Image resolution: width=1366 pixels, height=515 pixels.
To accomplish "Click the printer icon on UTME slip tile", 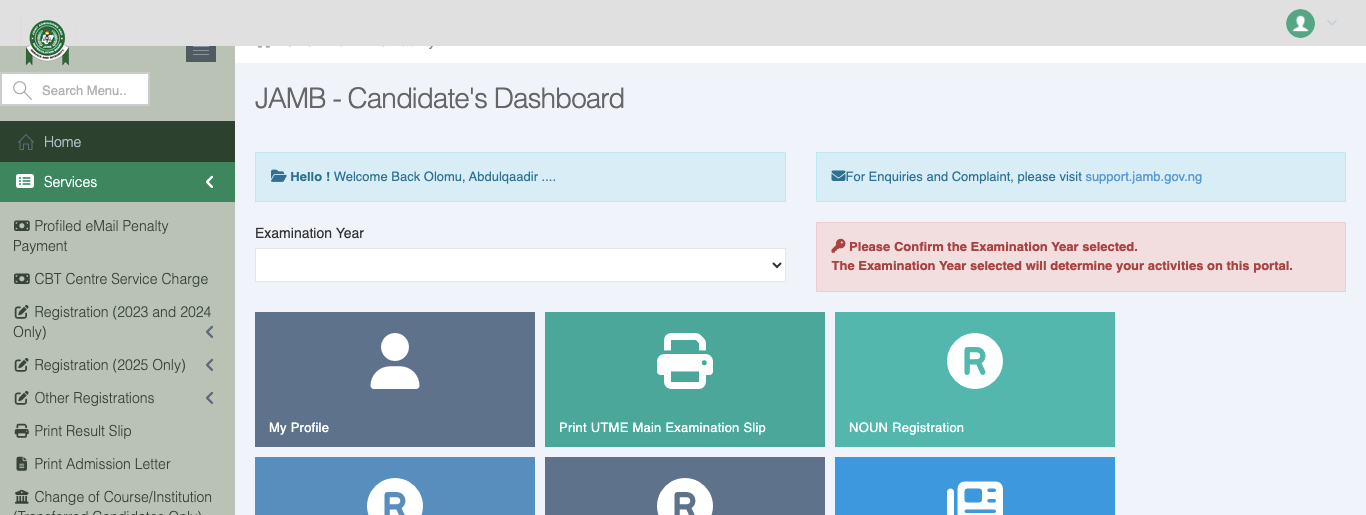I will coord(685,360).
